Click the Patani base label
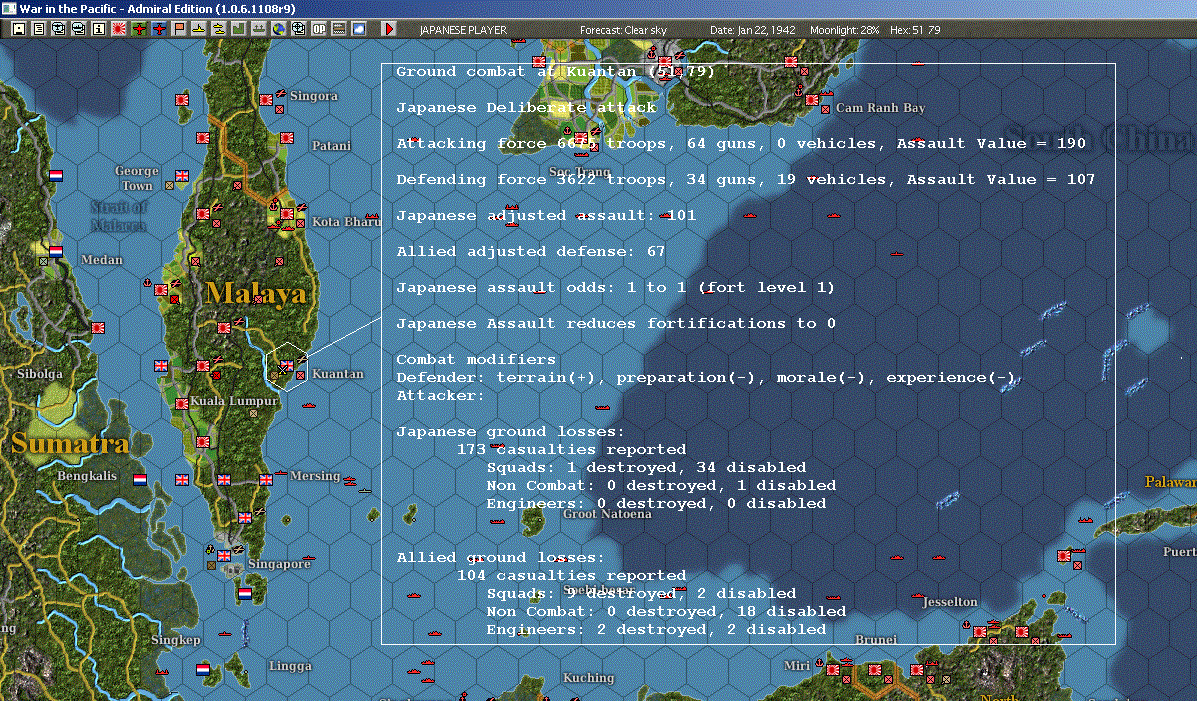 click(x=331, y=145)
